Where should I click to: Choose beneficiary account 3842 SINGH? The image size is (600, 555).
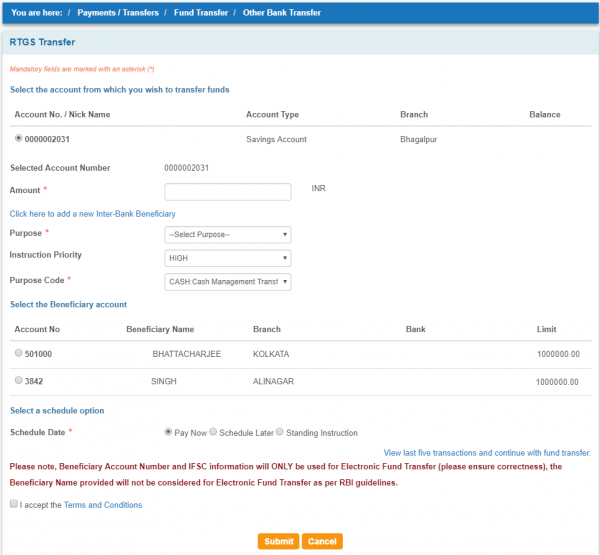[x=19, y=381]
